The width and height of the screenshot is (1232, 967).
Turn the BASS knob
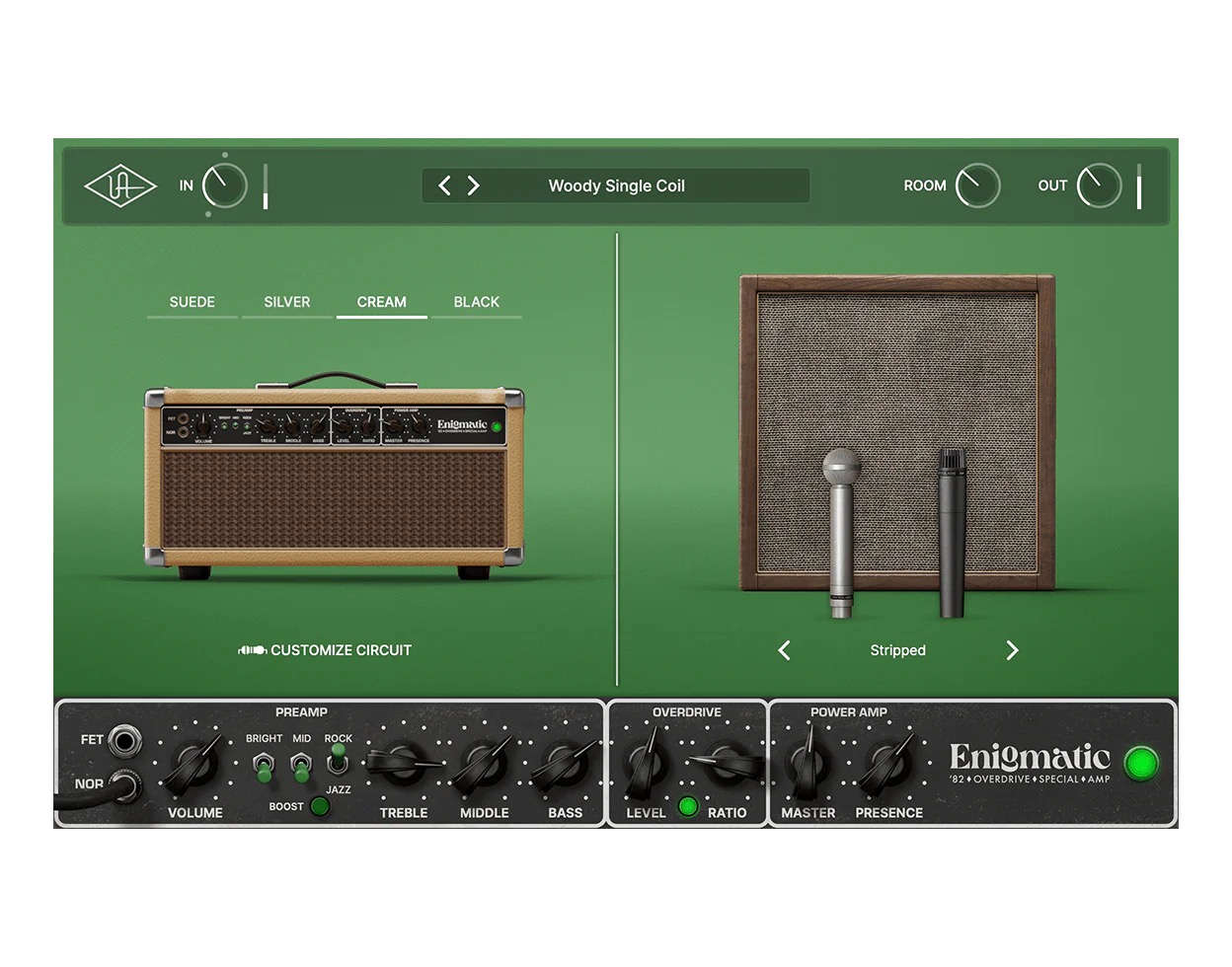(564, 764)
